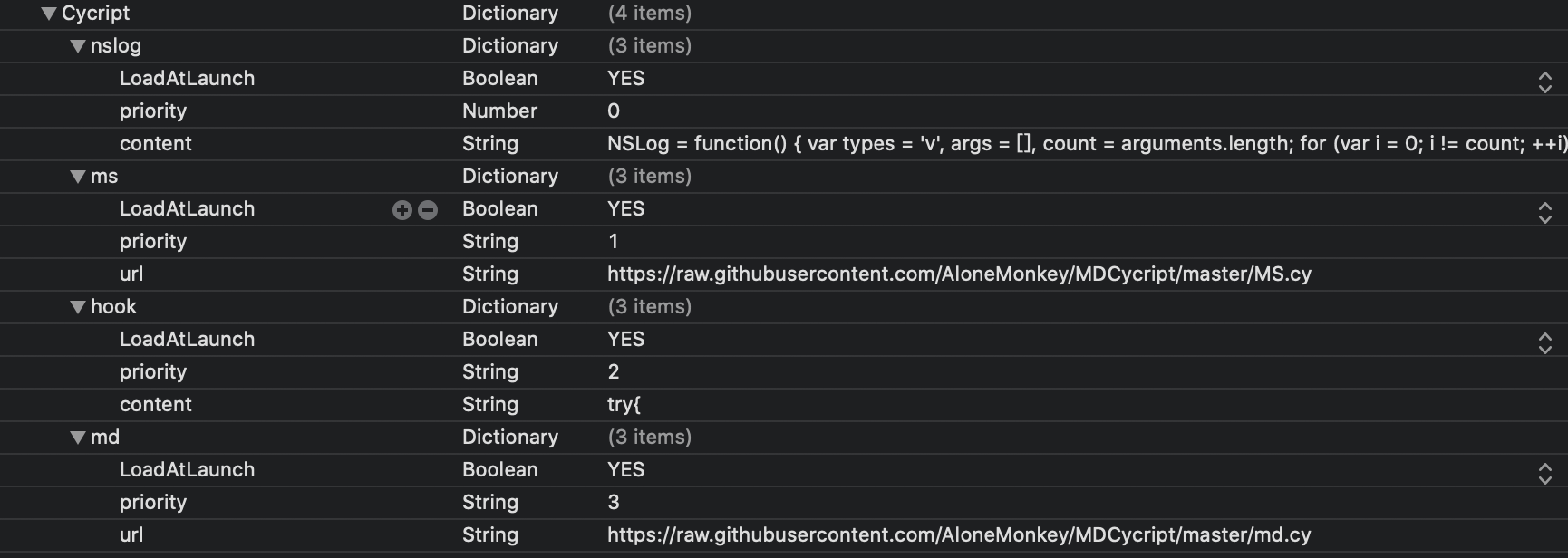Select the NSLog function content value
Screen dimensions: 1568x558
coord(1087,144)
